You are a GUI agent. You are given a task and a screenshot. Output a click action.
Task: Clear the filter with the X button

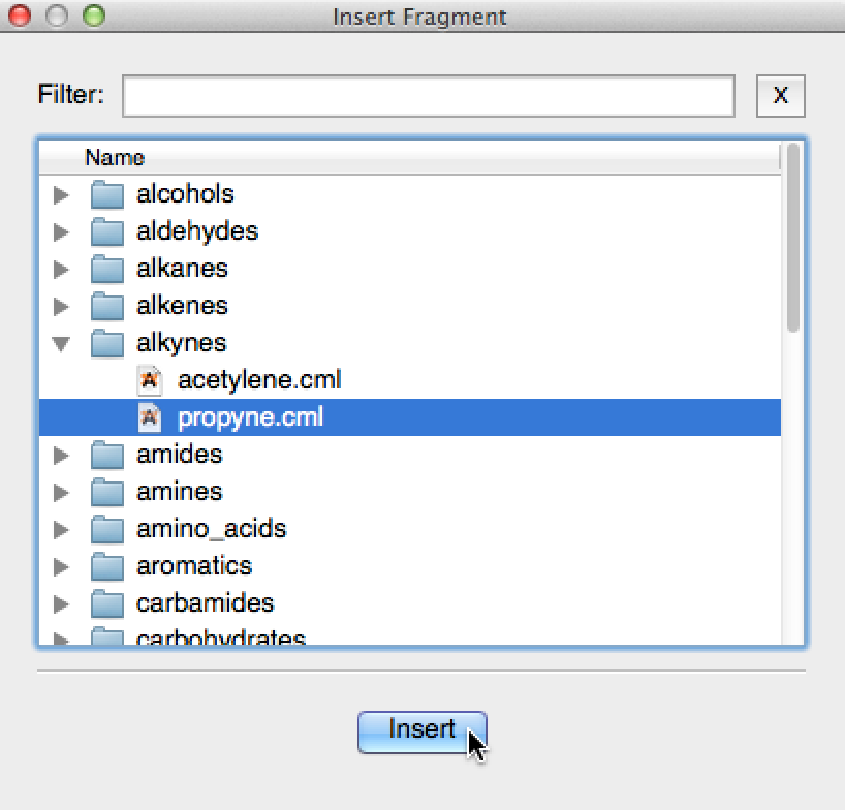click(781, 96)
